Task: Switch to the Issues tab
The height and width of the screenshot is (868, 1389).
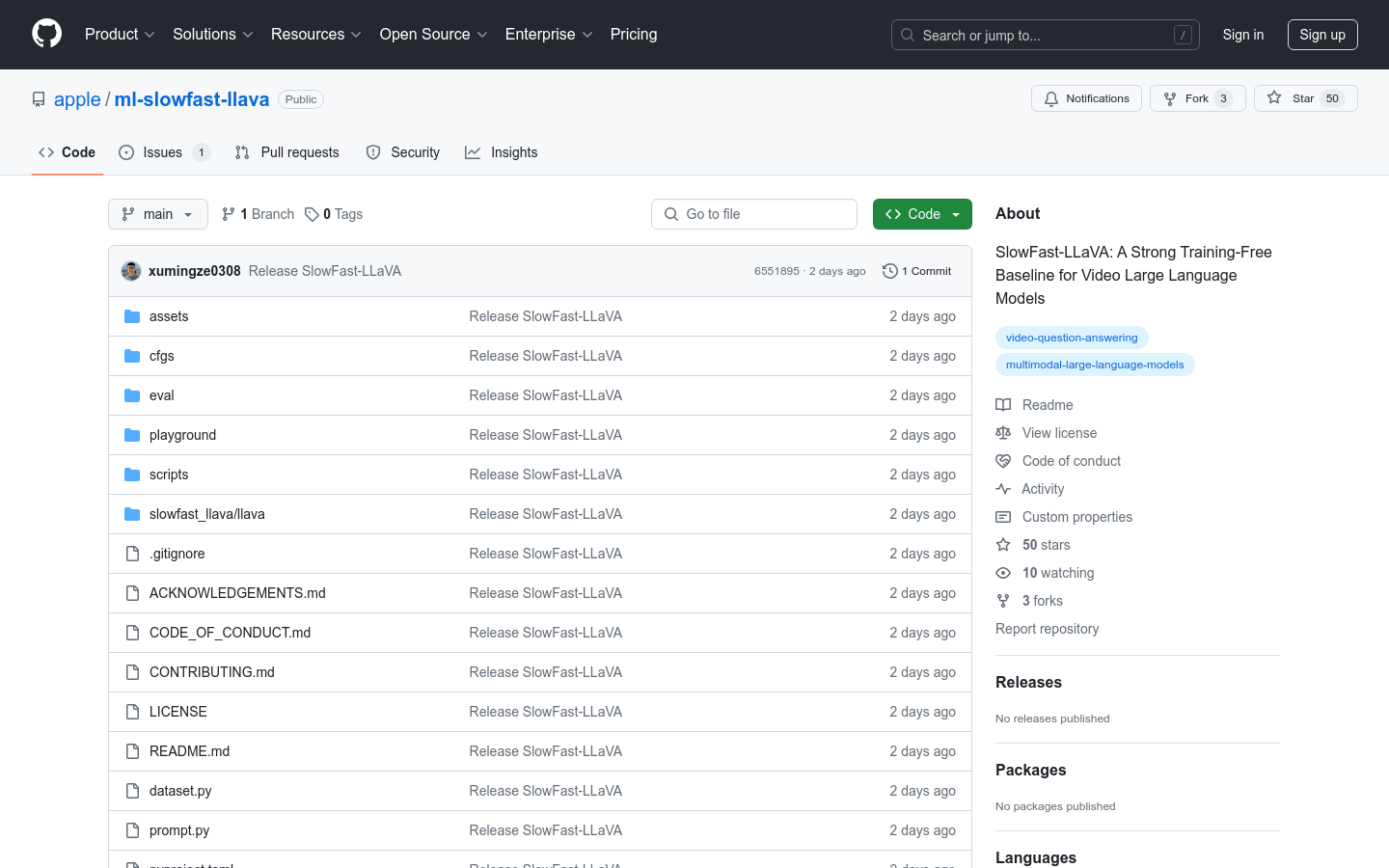Action: (164, 152)
